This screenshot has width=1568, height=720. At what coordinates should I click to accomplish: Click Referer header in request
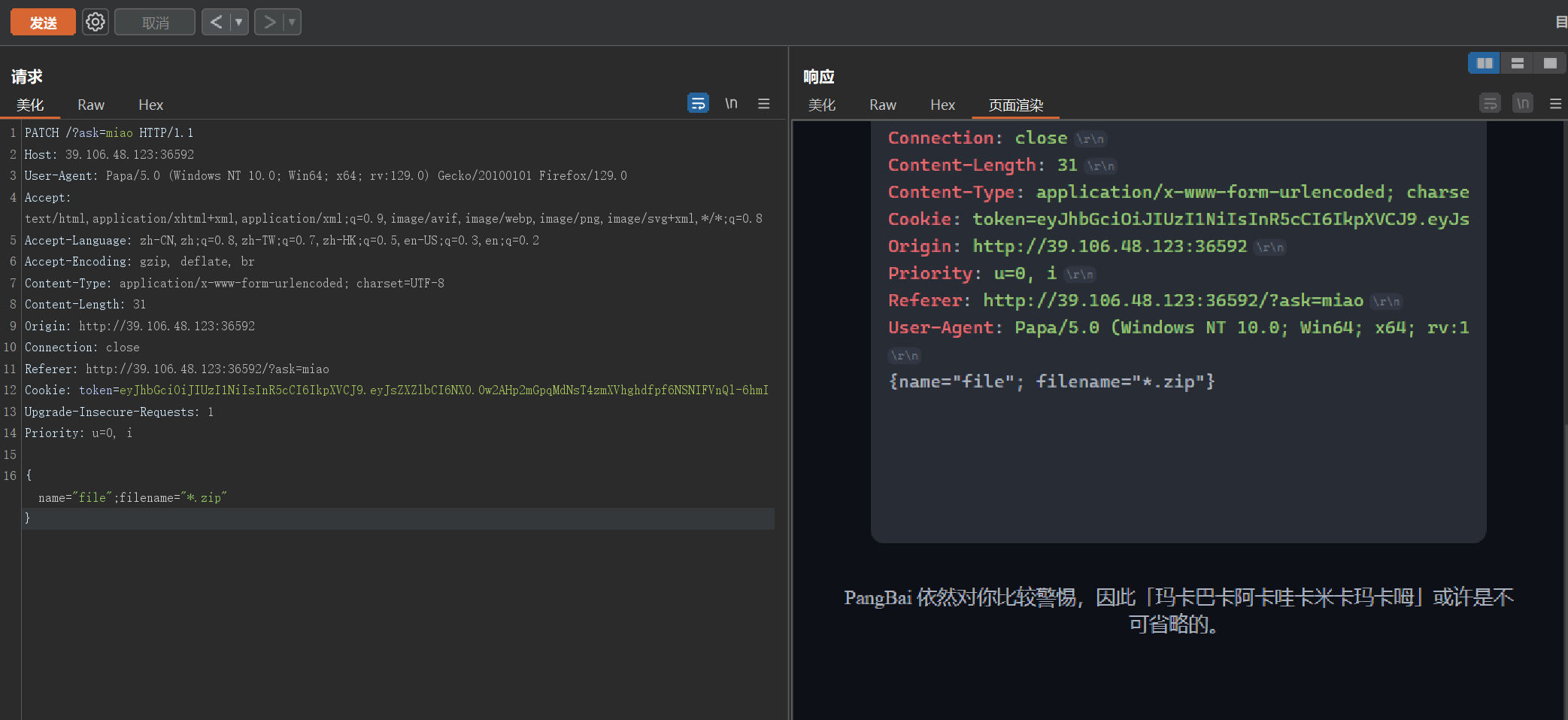pos(177,369)
